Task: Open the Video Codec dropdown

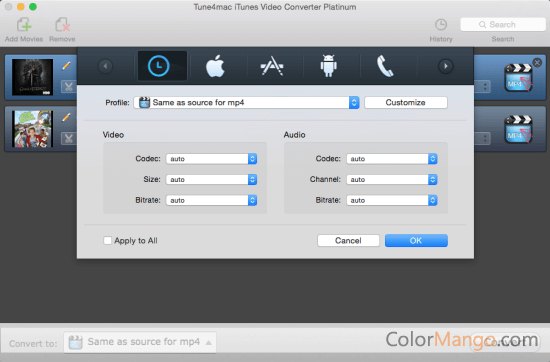Action: click(212, 159)
